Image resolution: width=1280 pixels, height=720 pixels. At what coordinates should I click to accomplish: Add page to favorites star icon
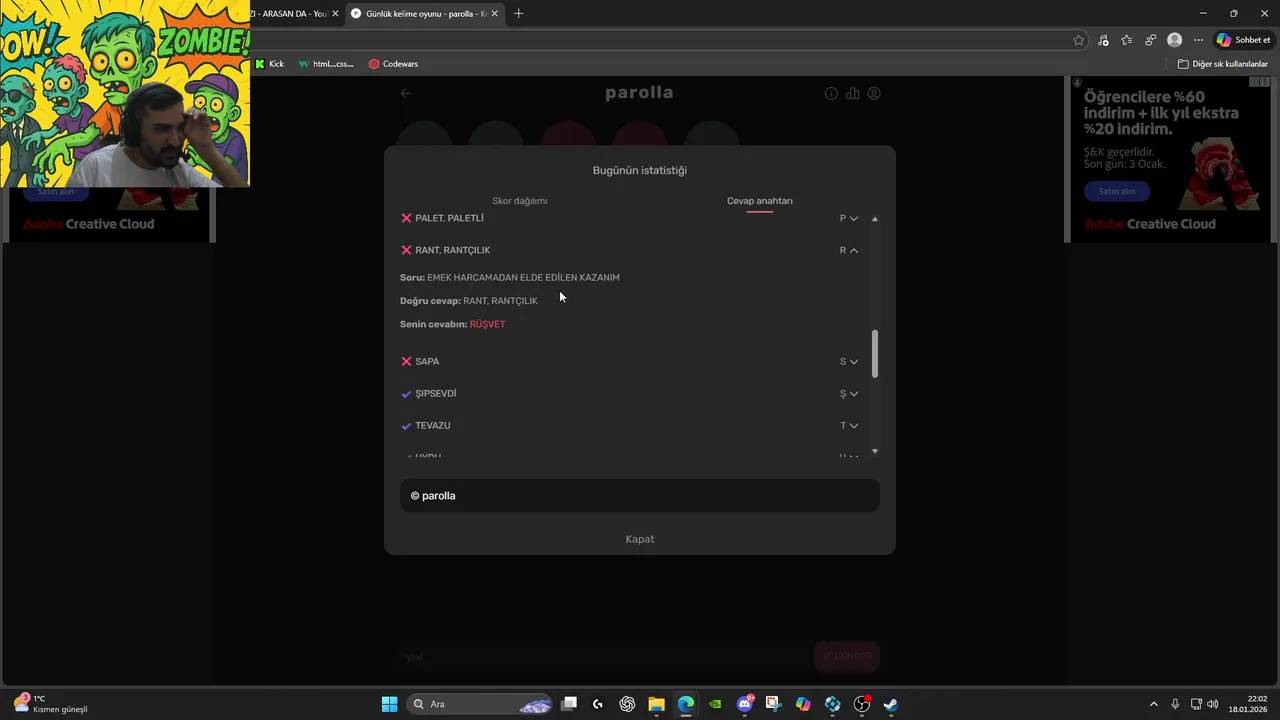click(1078, 40)
